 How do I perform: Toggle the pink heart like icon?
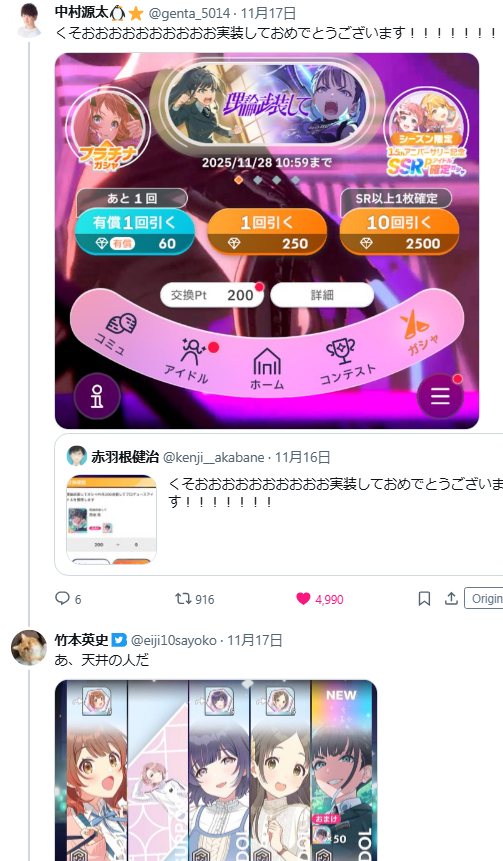point(303,599)
